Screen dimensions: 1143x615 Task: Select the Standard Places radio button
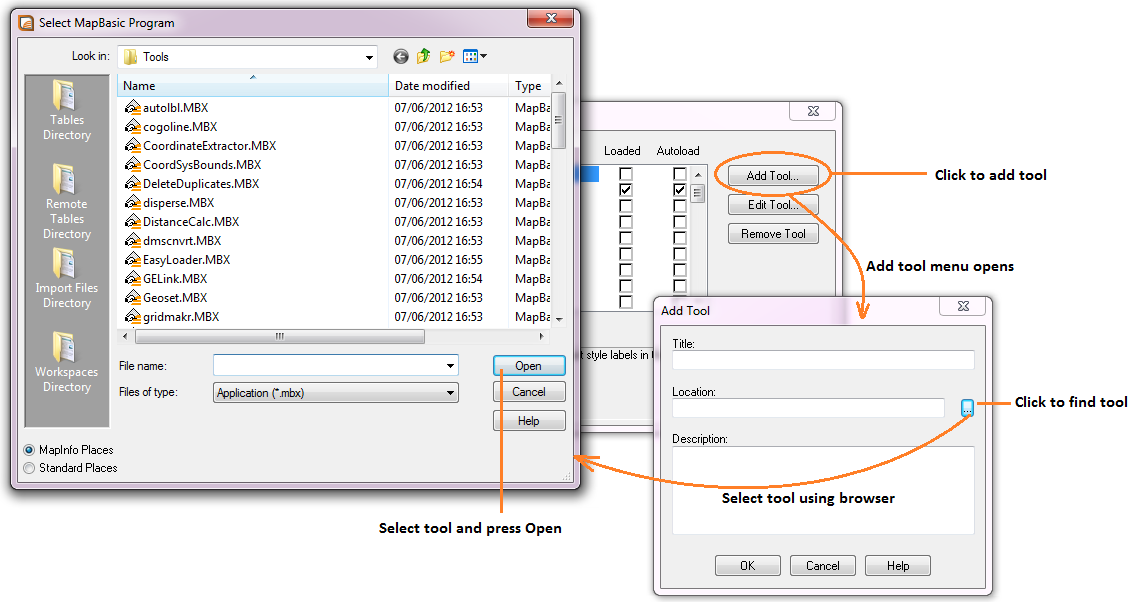coord(29,469)
